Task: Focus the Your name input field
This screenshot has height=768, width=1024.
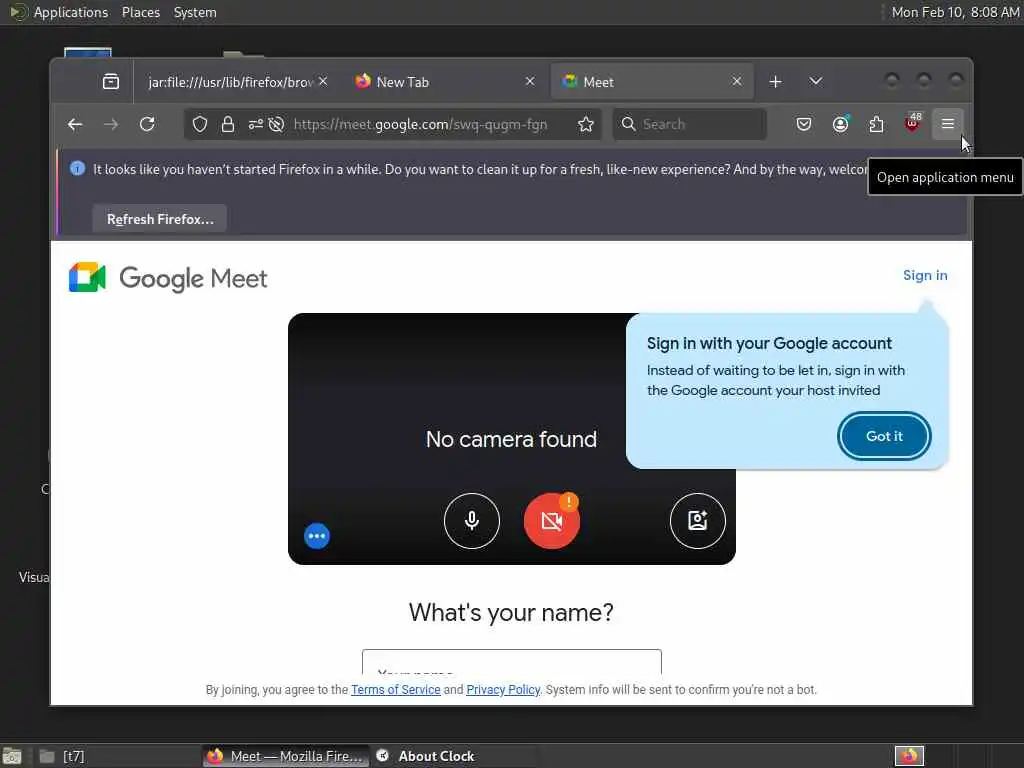Action: point(511,662)
